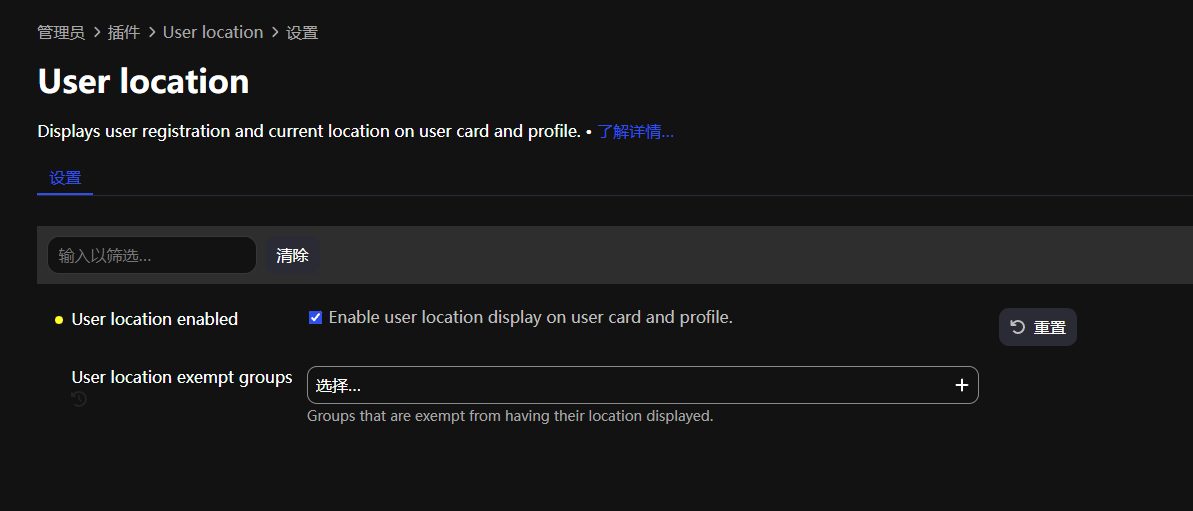
Task: Click the yellow changed-setting dot indicator
Action: tap(59, 320)
